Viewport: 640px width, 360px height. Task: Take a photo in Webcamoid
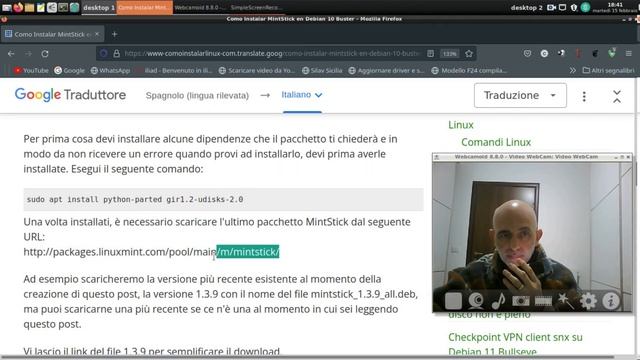pos(521,301)
